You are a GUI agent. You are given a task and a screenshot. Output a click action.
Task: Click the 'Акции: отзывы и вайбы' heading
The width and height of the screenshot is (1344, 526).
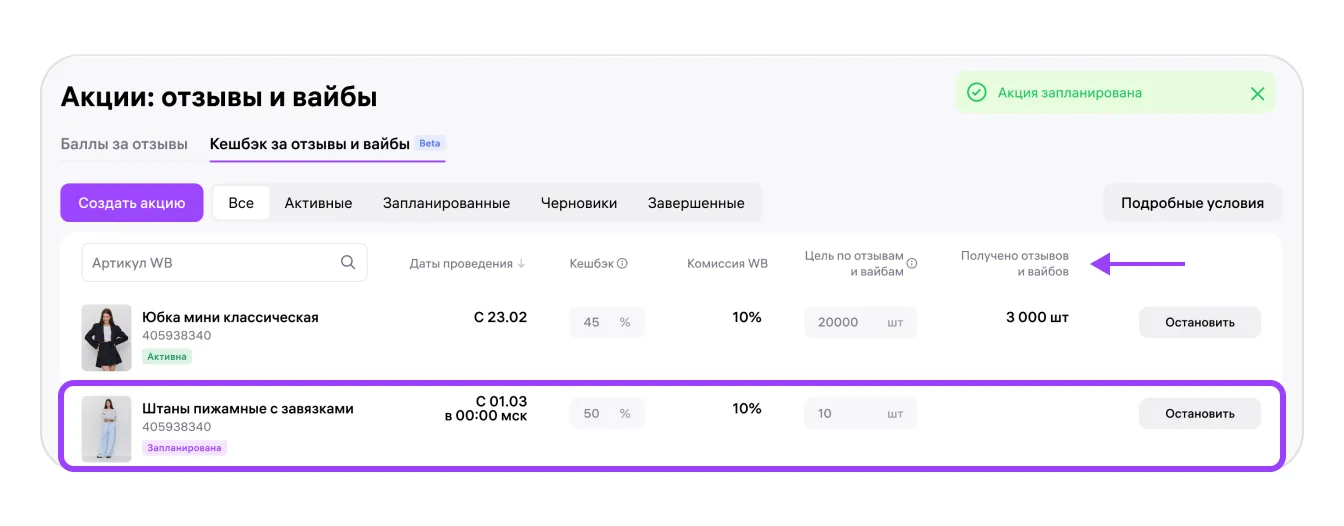[x=219, y=97]
